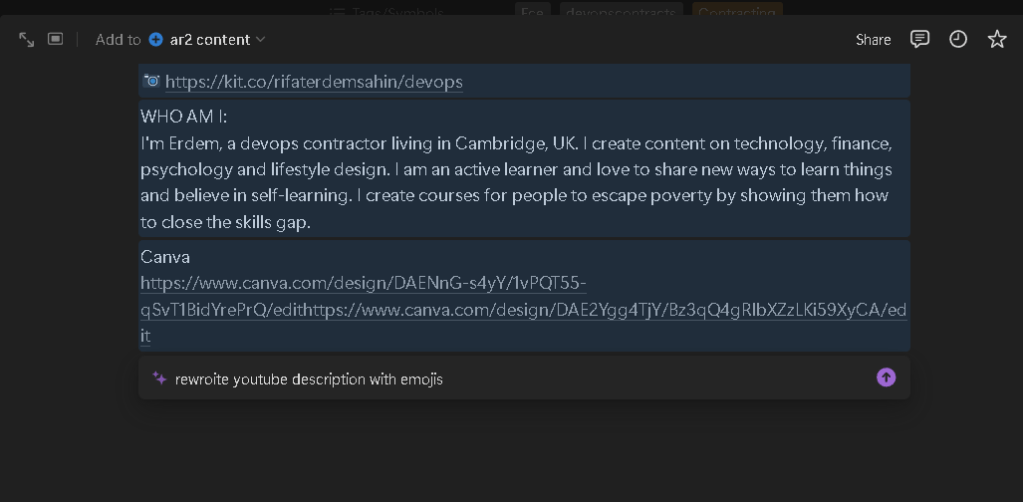The height and width of the screenshot is (502, 1023).
Task: Click the 'Canva' label text
Action: click(165, 257)
